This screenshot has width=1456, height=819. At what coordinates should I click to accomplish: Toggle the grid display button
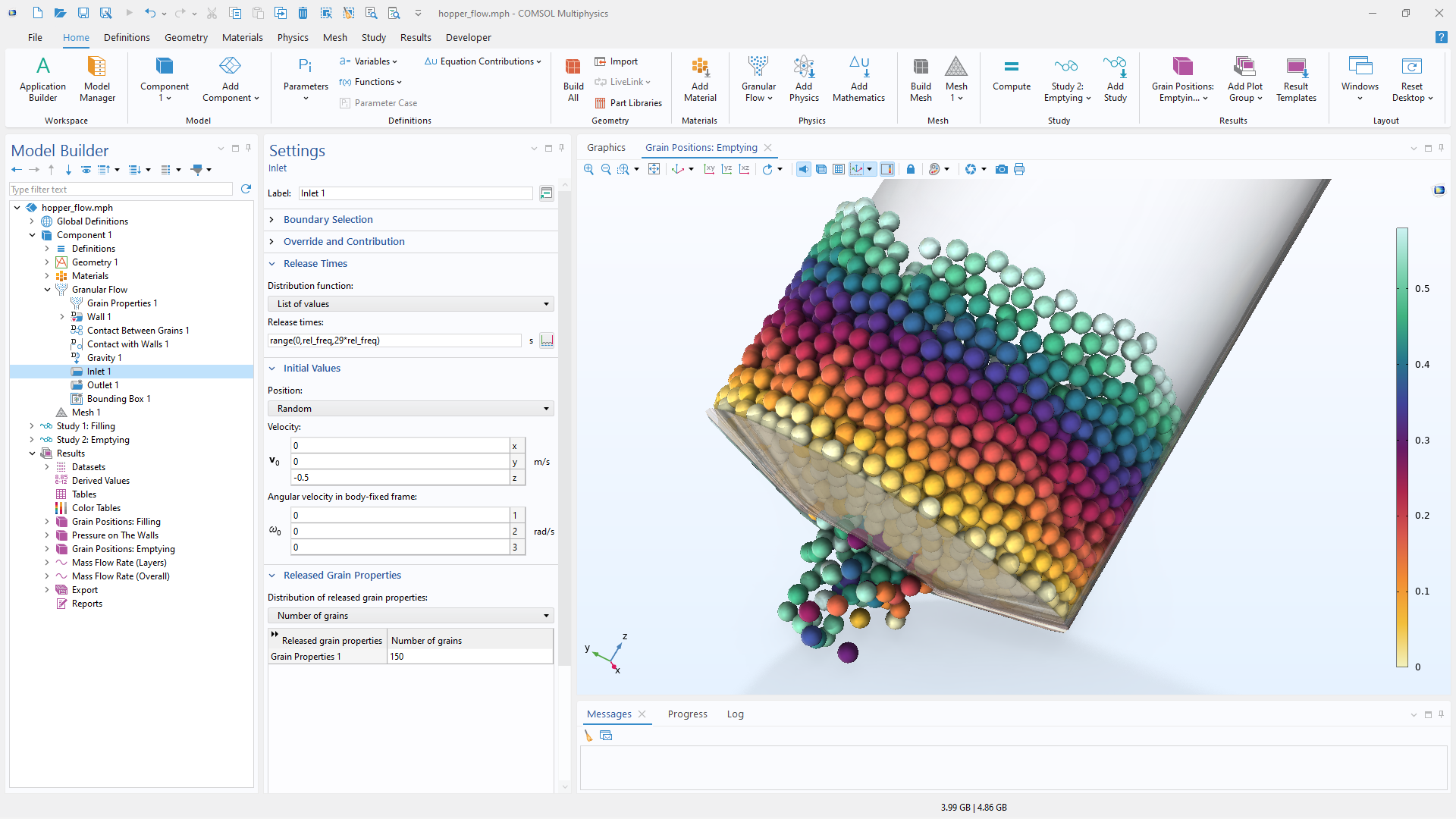coord(839,169)
